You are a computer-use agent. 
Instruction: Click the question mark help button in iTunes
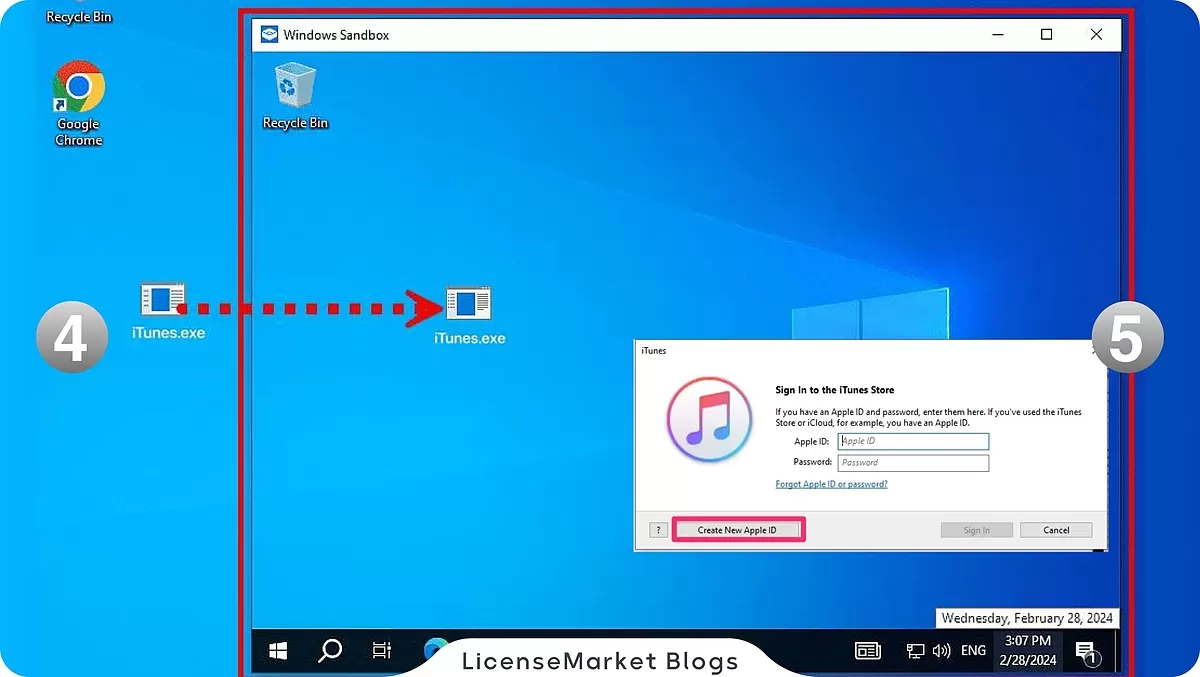click(x=658, y=530)
